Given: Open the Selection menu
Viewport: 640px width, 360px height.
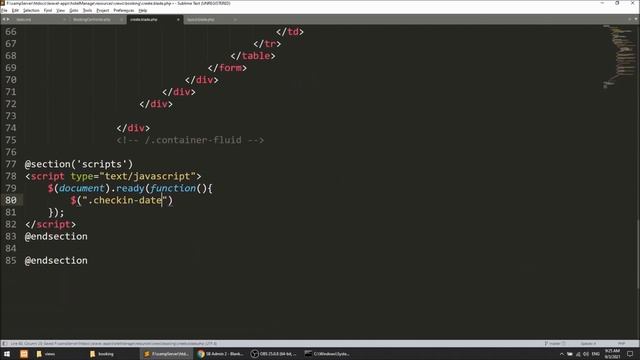Looking at the screenshot, I should pyautogui.click(x=31, y=10).
